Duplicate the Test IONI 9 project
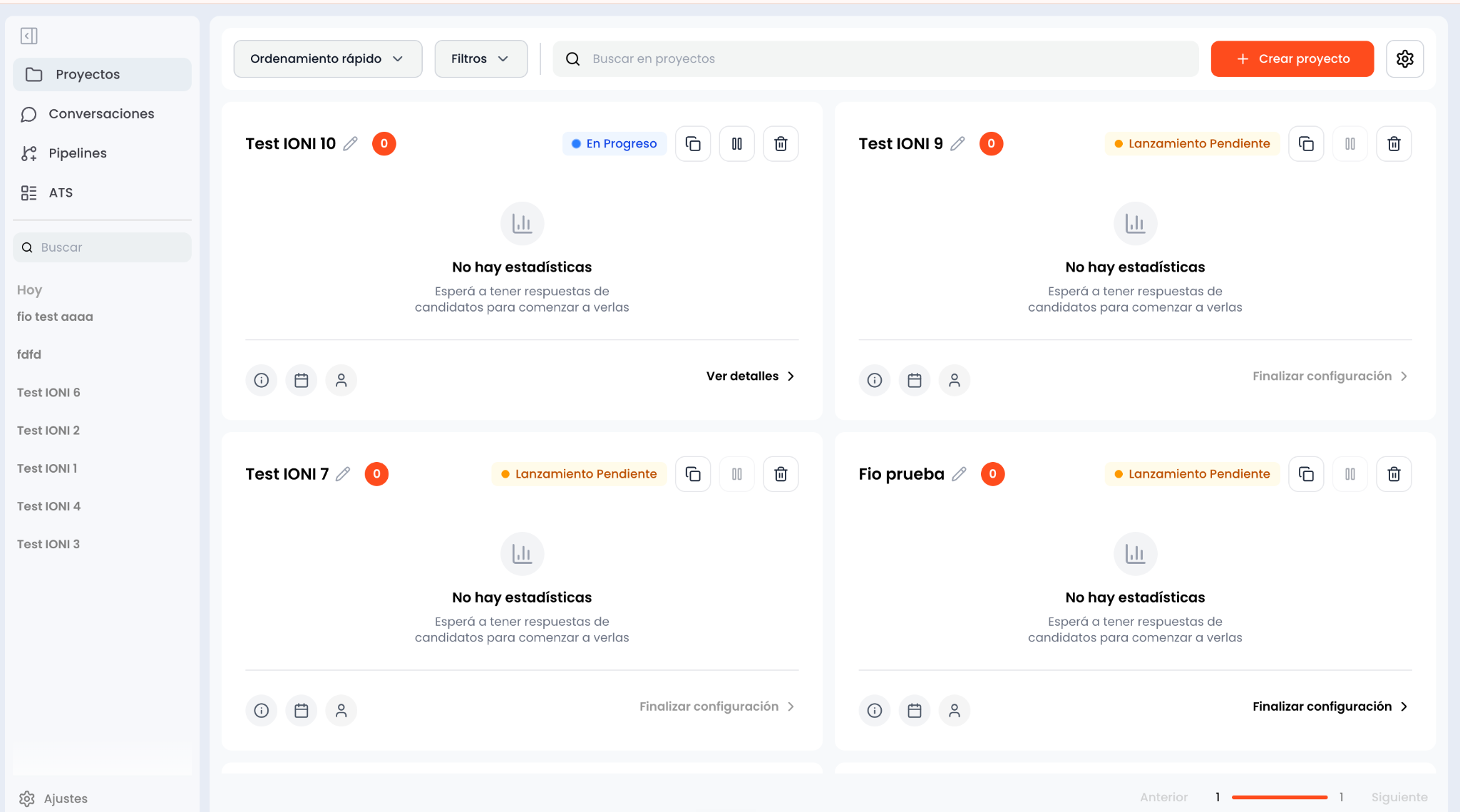The image size is (1460, 812). pyautogui.click(x=1306, y=143)
